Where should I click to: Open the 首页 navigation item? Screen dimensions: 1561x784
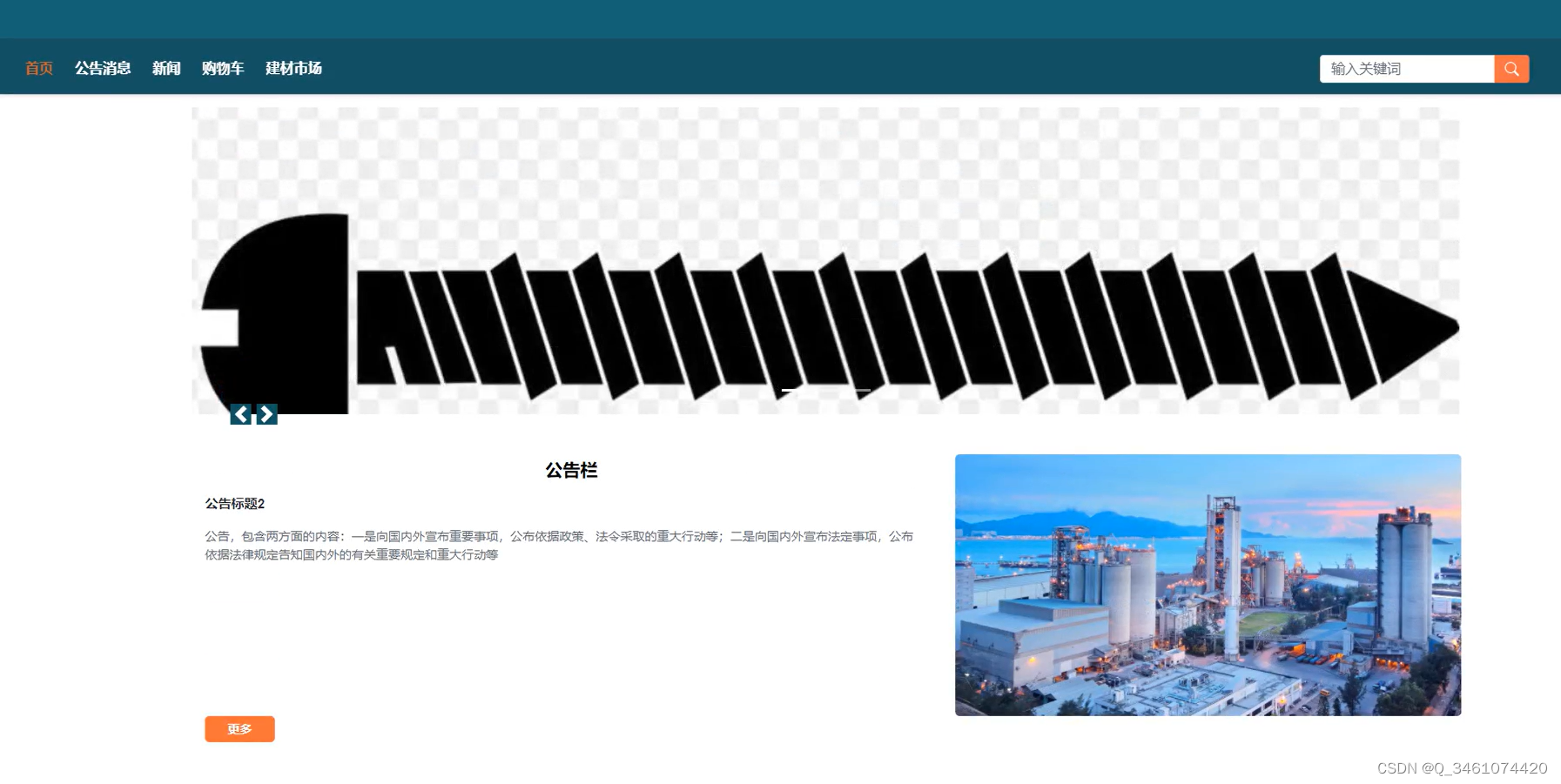pos(39,68)
